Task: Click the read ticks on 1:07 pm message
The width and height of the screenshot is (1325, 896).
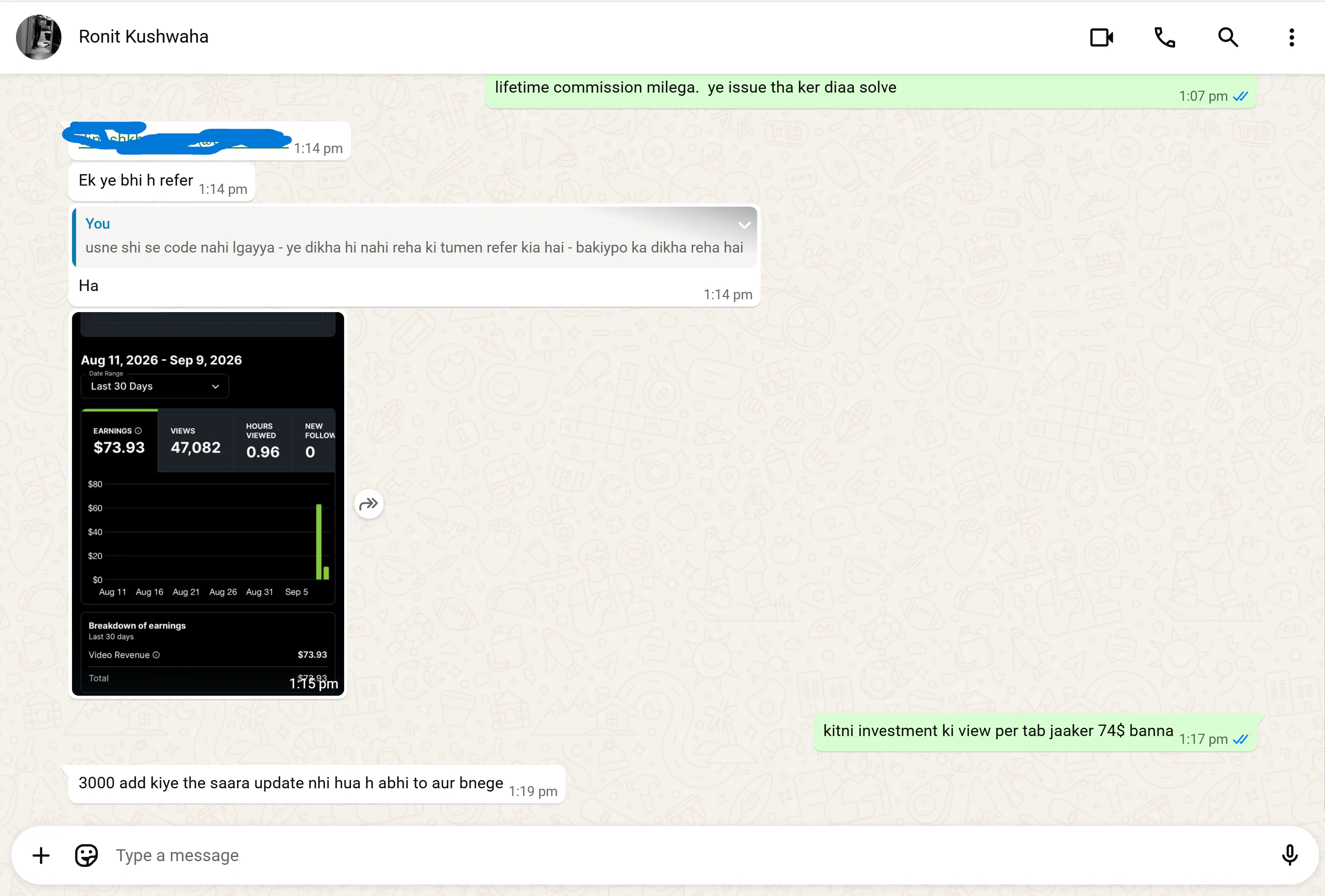Action: (1241, 96)
